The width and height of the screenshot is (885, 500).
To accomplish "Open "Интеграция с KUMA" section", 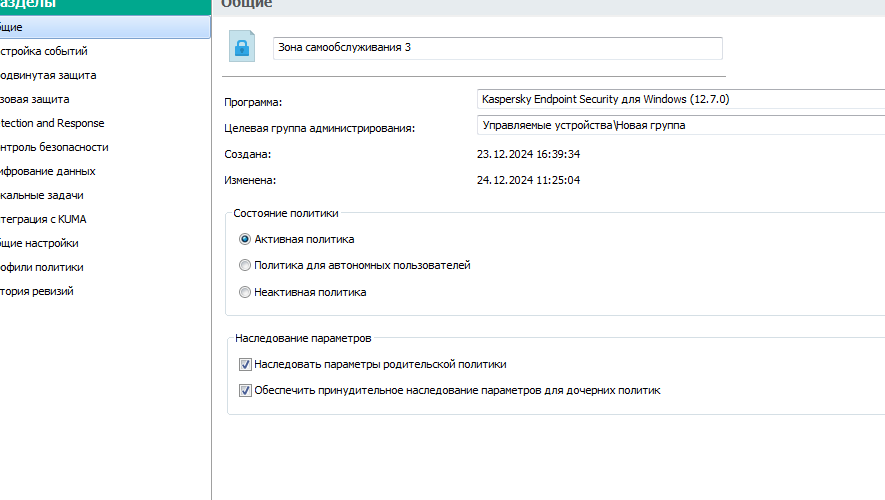I will click(43, 219).
